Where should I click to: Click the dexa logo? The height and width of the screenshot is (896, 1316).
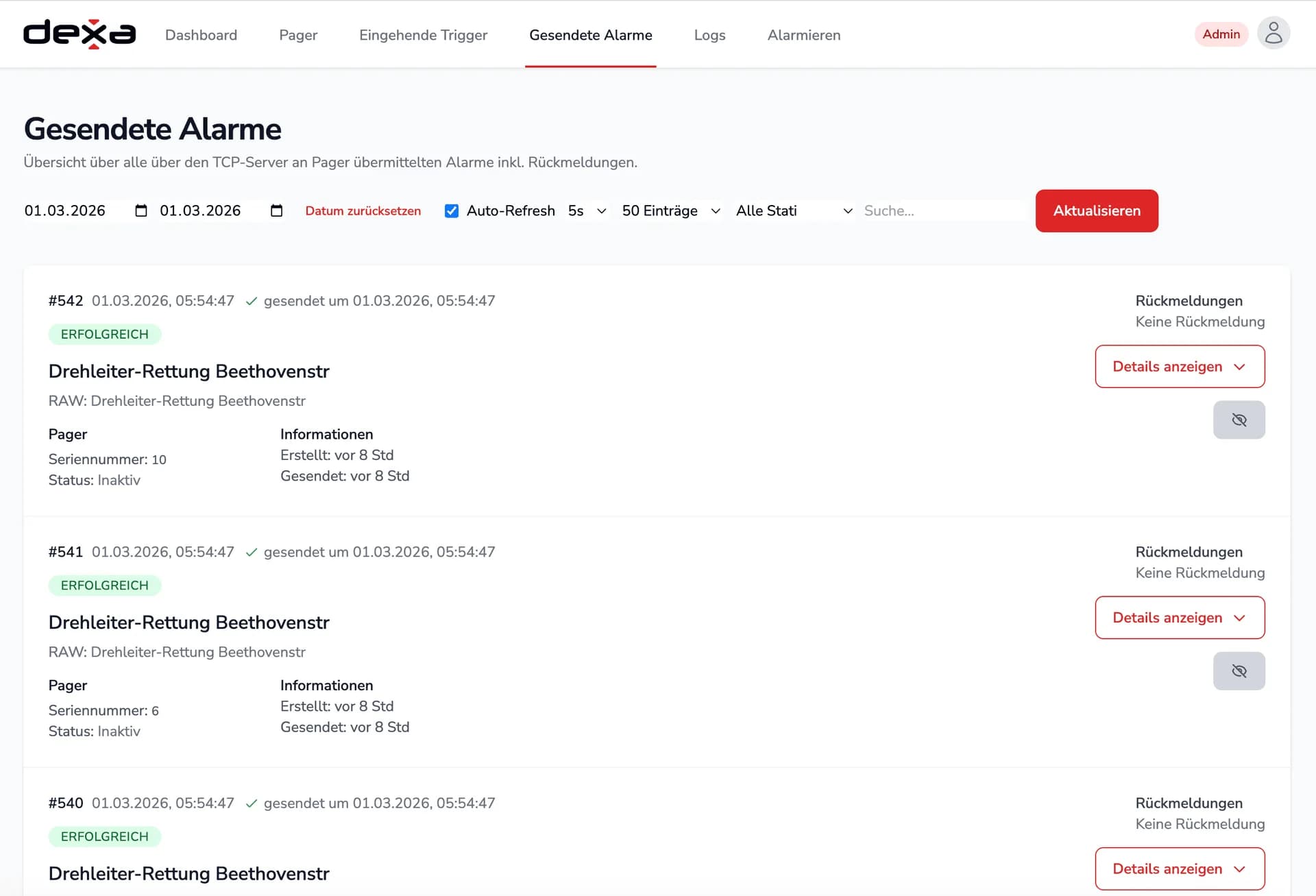80,34
